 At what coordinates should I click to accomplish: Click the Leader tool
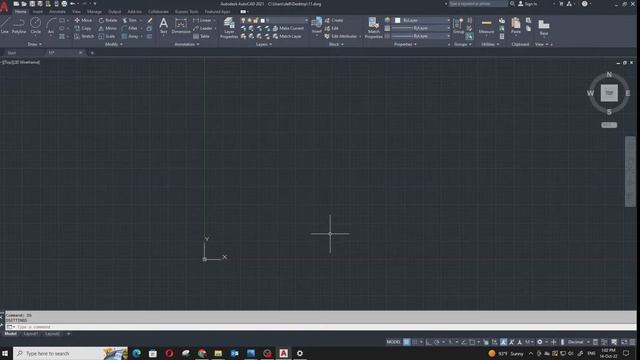203,28
